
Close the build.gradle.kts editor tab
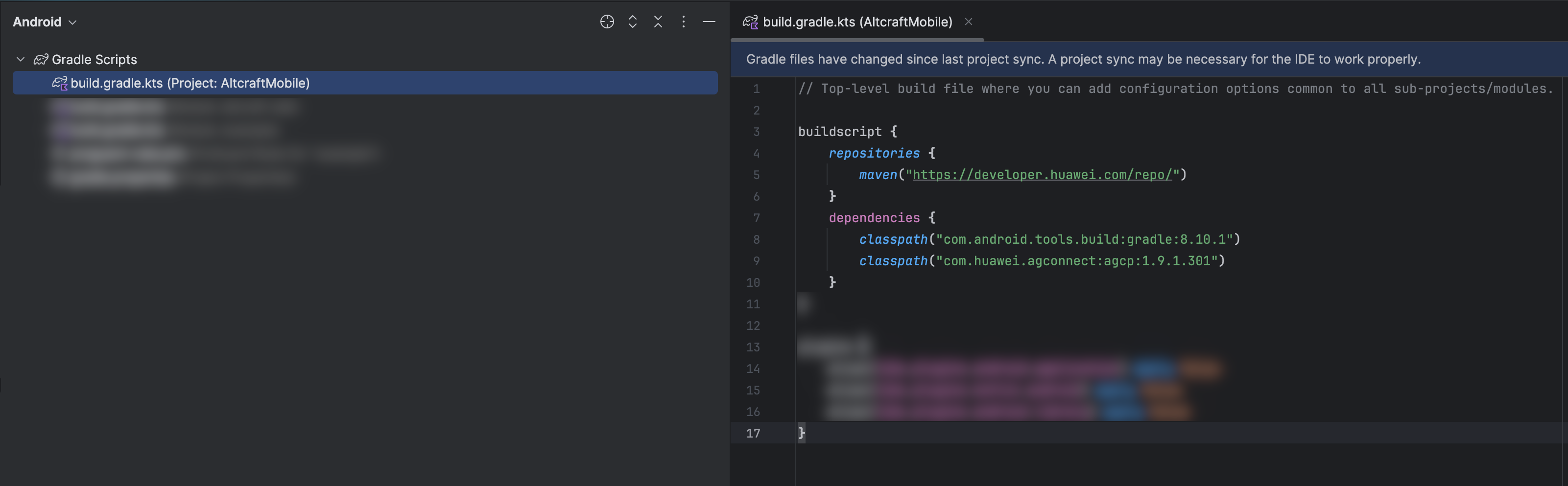pyautogui.click(x=969, y=22)
